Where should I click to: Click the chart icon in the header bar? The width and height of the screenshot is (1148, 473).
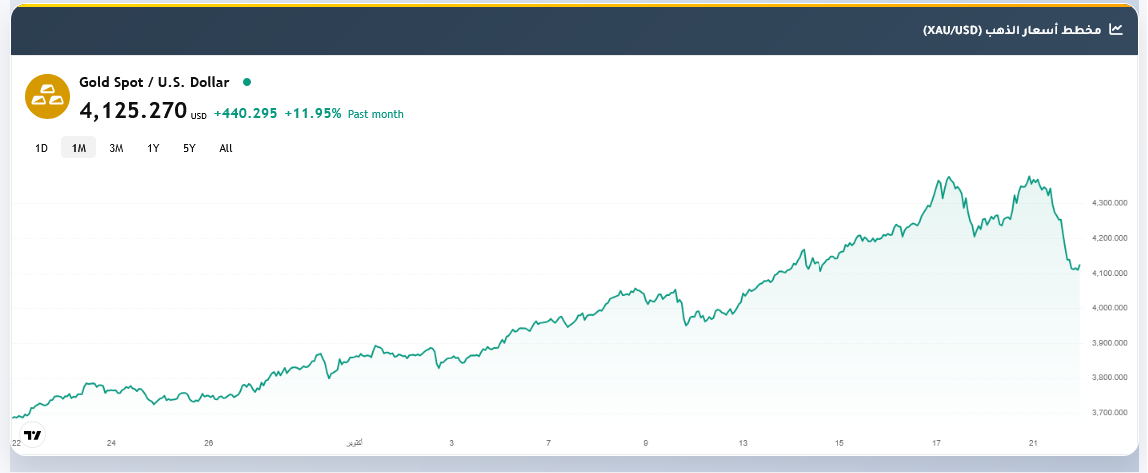click(1119, 30)
